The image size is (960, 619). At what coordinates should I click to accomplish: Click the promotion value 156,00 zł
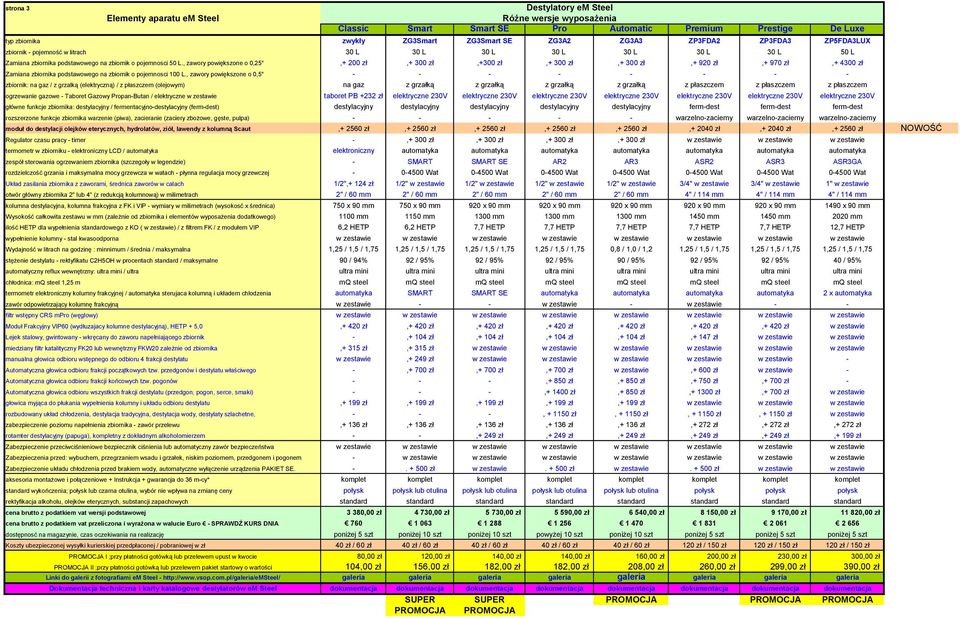(432, 567)
